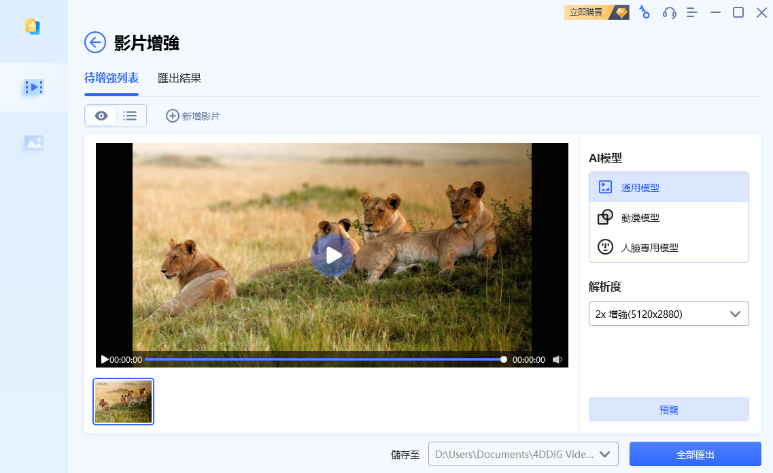Click the diamond premium icon
Screen dimensions: 773x473
(621, 12)
